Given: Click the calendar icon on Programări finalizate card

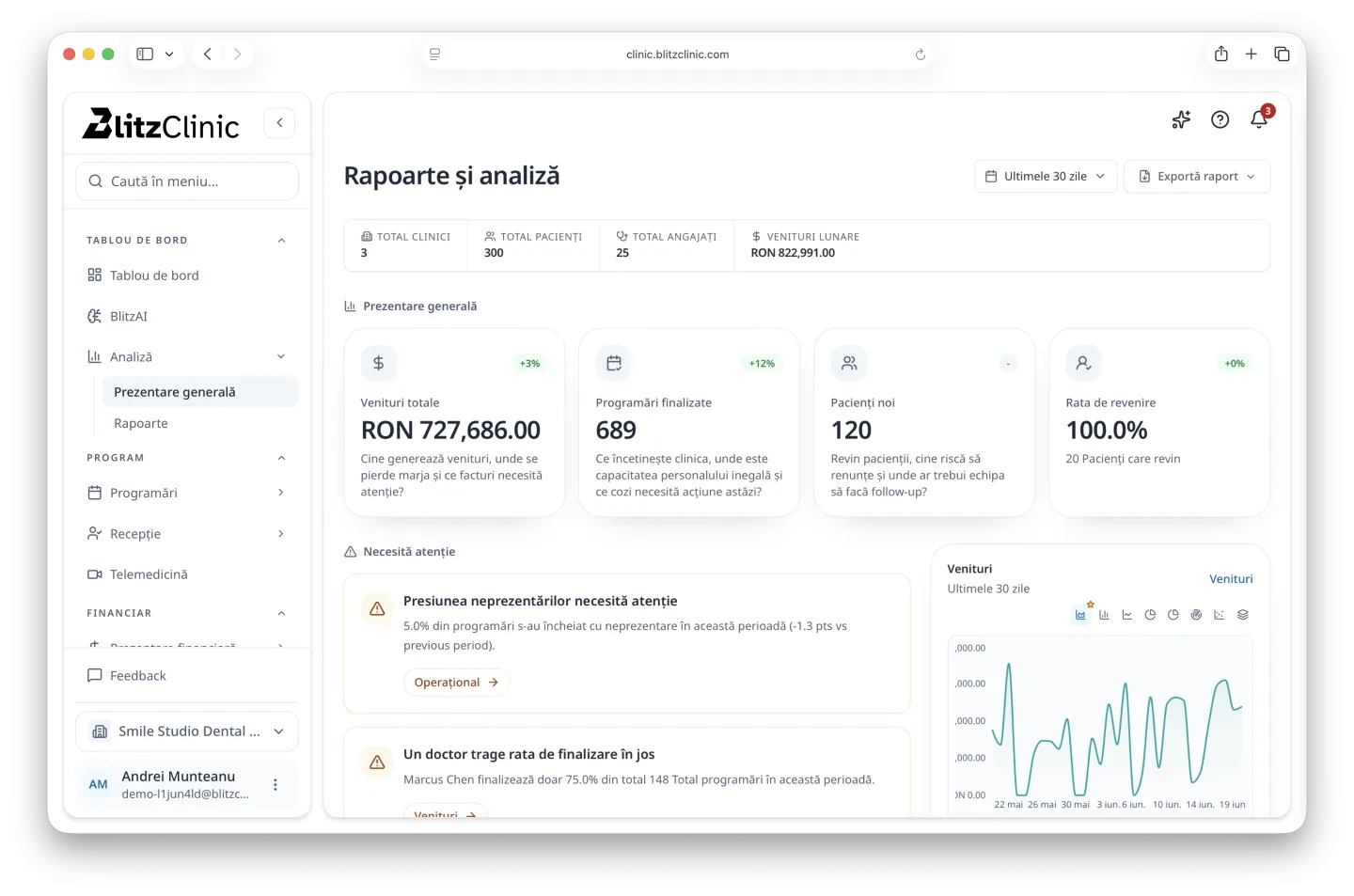Looking at the screenshot, I should [613, 363].
